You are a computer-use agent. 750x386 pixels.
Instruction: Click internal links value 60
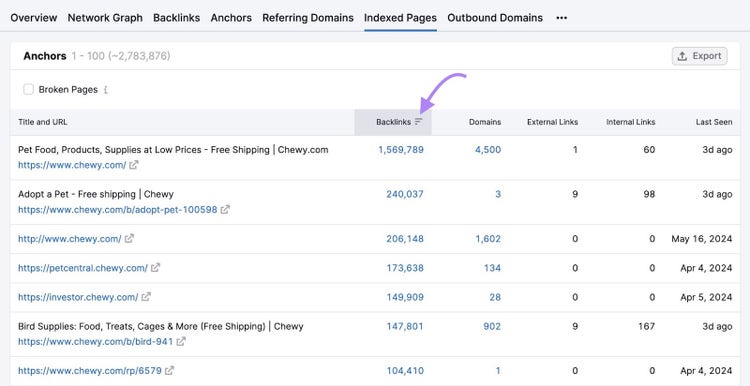(649, 150)
